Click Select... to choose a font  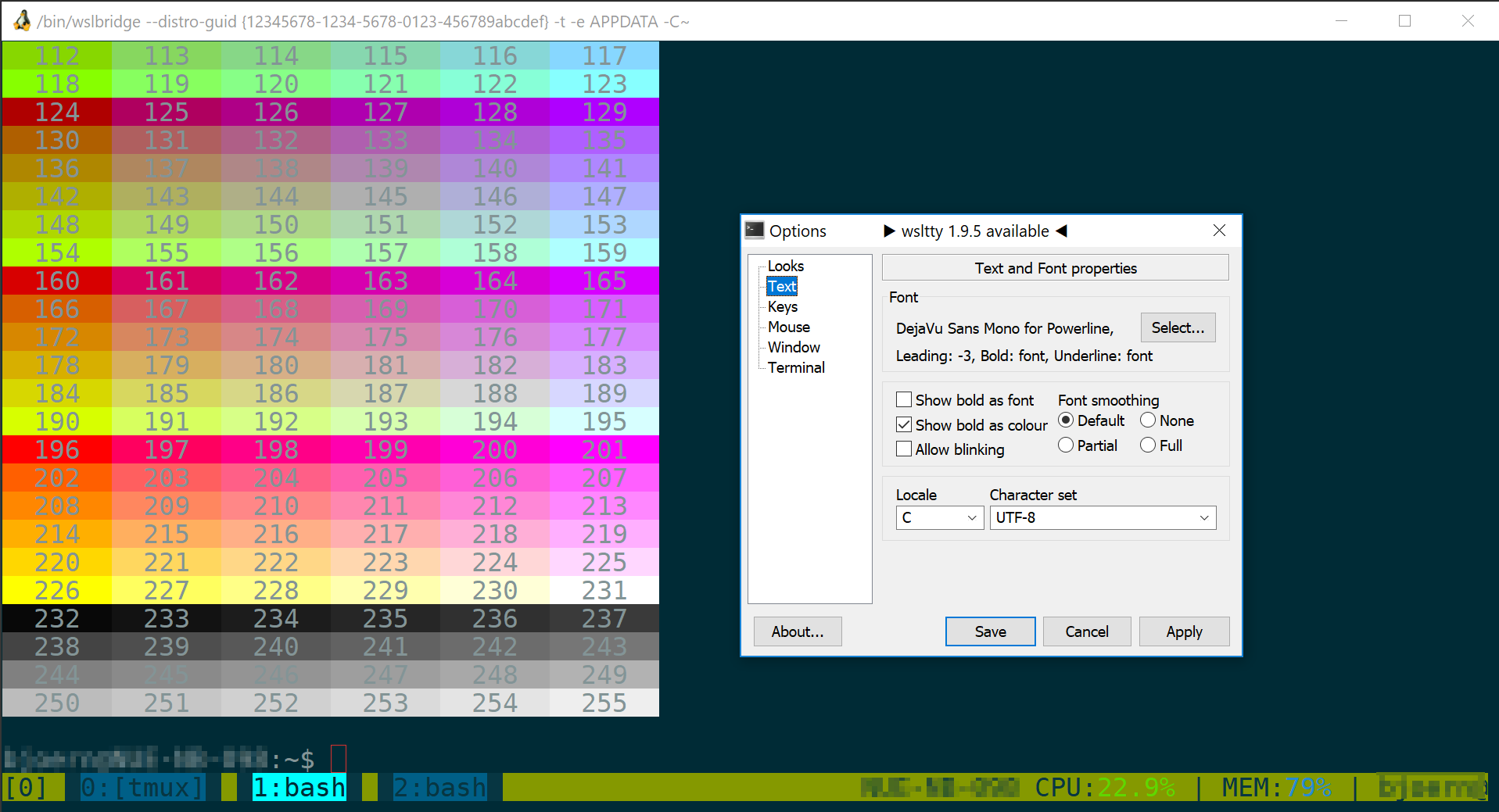click(x=1178, y=327)
